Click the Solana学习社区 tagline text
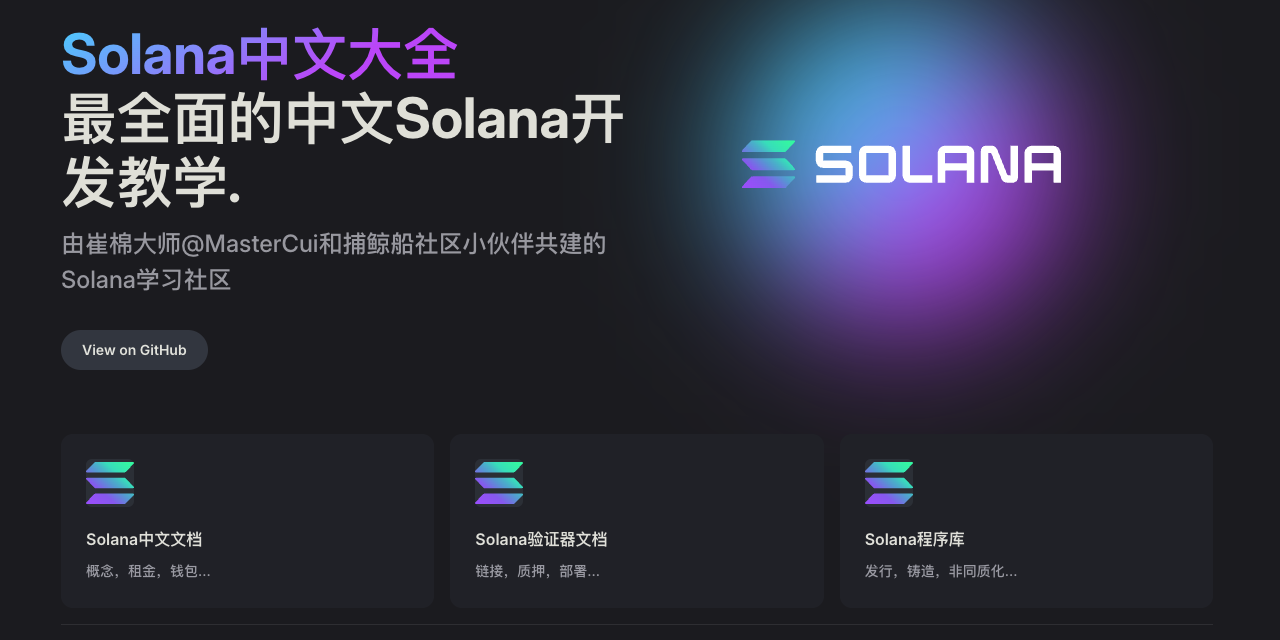Viewport: 1280px width, 640px height. 146,280
